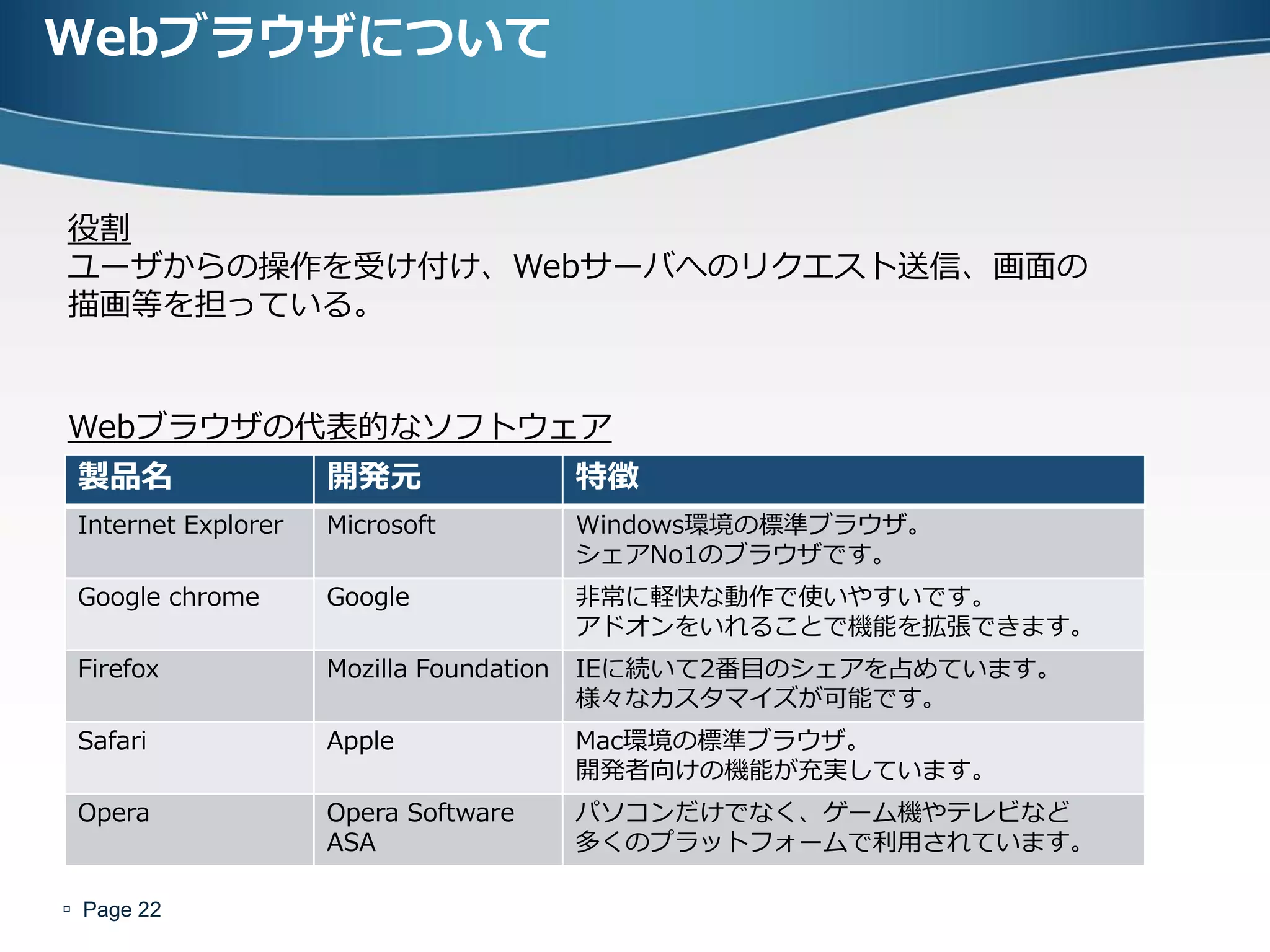Select the 'Microsoft' cell
The width and height of the screenshot is (1270, 952).
click(438, 542)
